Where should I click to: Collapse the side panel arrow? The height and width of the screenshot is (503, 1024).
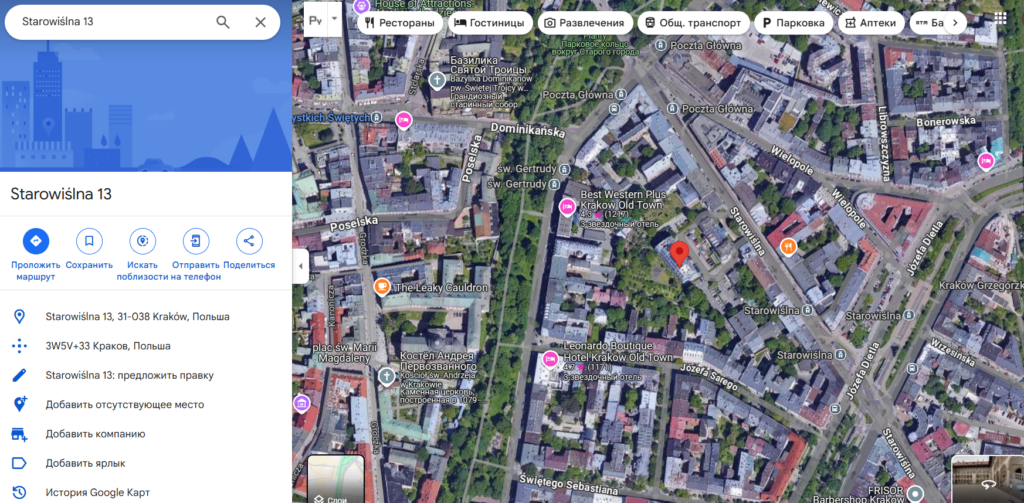pyautogui.click(x=300, y=266)
